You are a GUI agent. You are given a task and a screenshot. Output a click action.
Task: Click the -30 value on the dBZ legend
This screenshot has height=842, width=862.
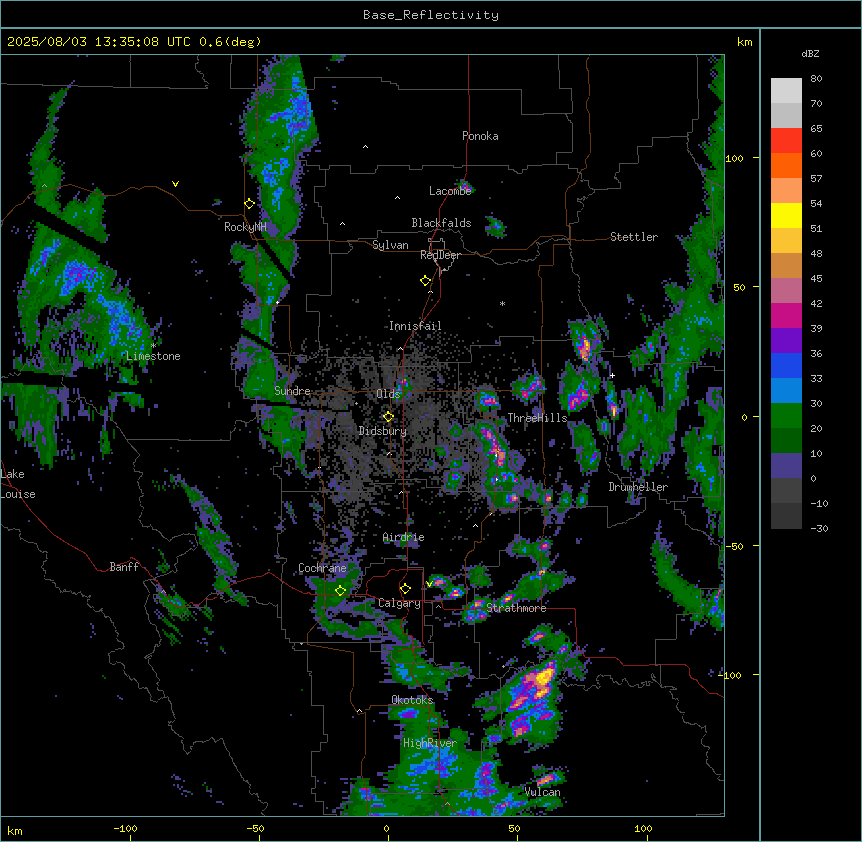[819, 528]
